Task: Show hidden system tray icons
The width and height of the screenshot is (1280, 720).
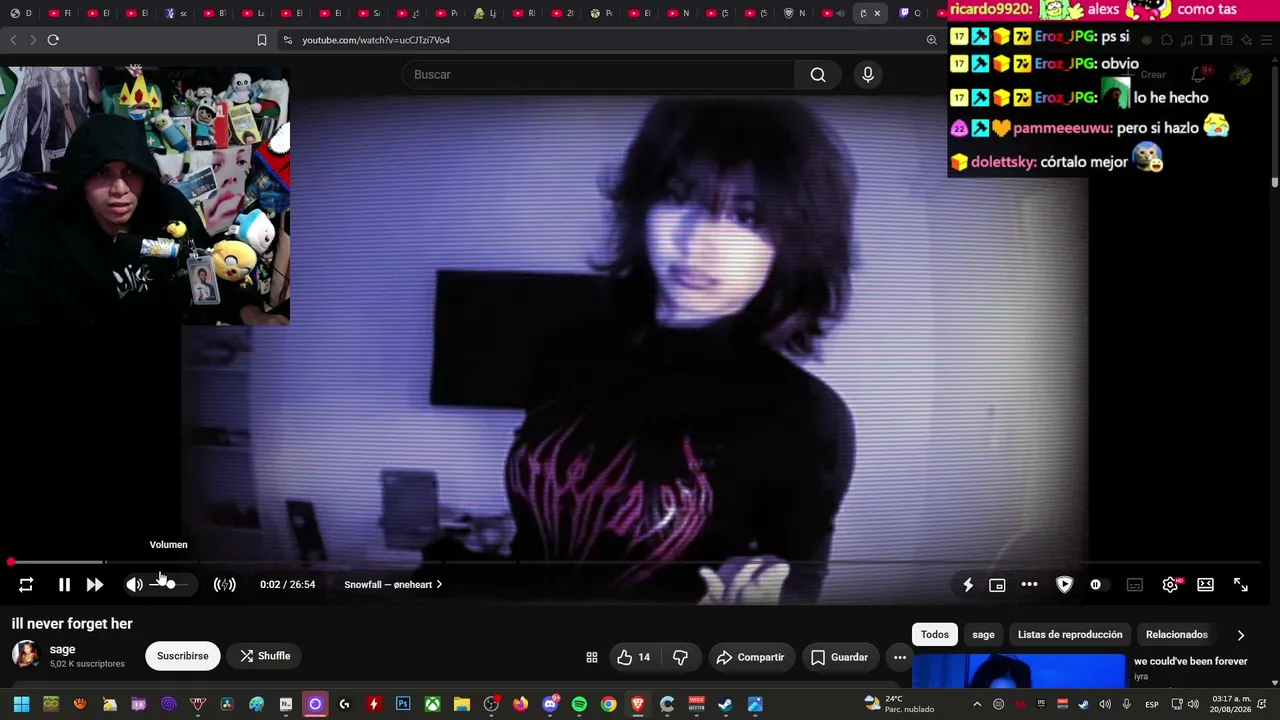Action: (977, 704)
